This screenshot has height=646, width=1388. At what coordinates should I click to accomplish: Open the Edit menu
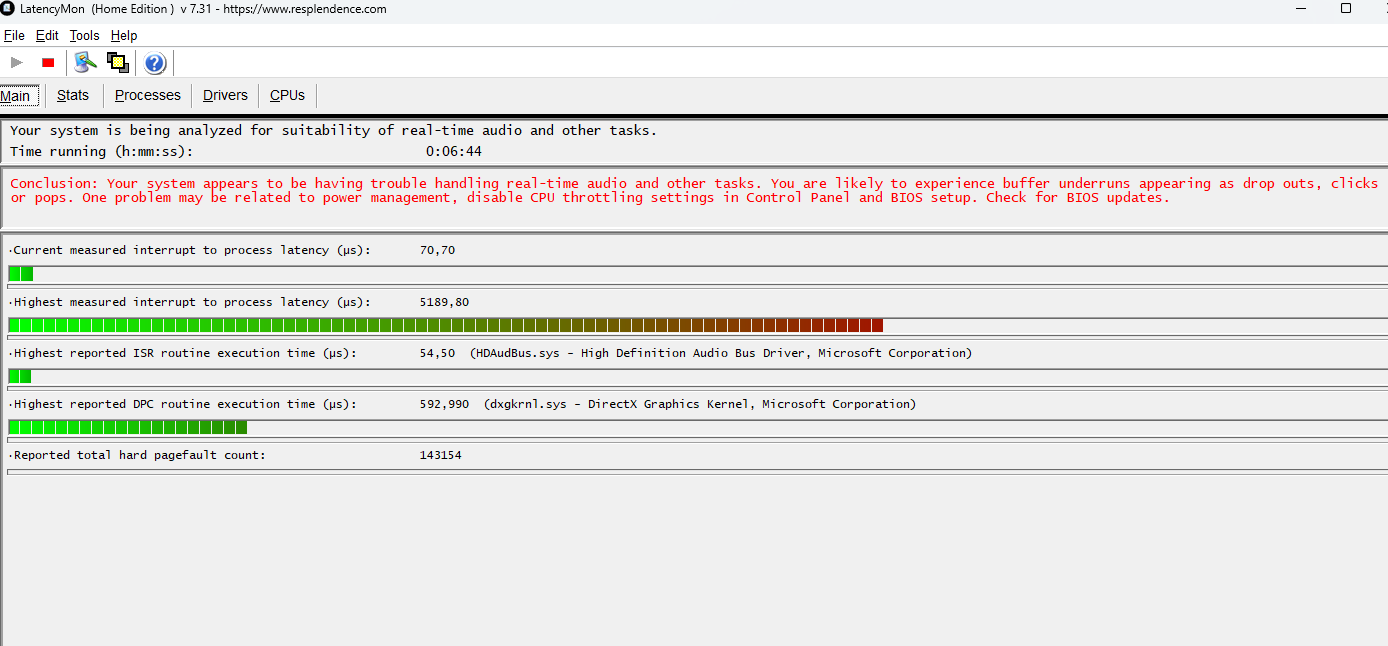[46, 35]
